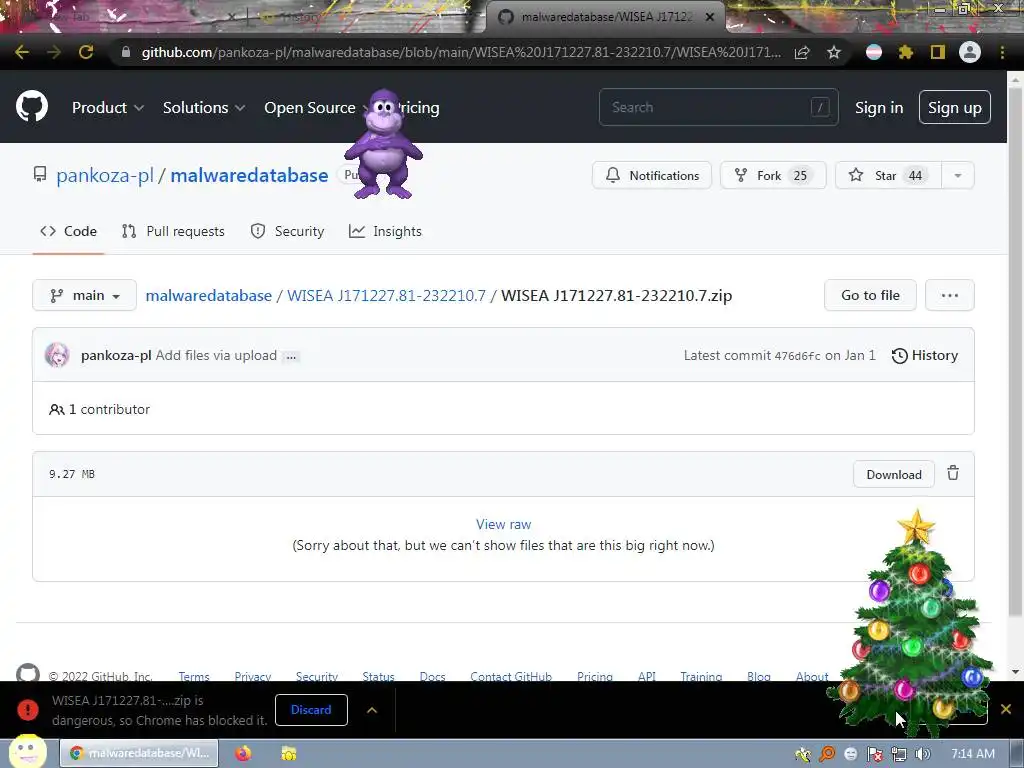Image resolution: width=1024 pixels, height=768 pixels.
Task: Click pankoza-pl commit author name
Action: coord(116,355)
